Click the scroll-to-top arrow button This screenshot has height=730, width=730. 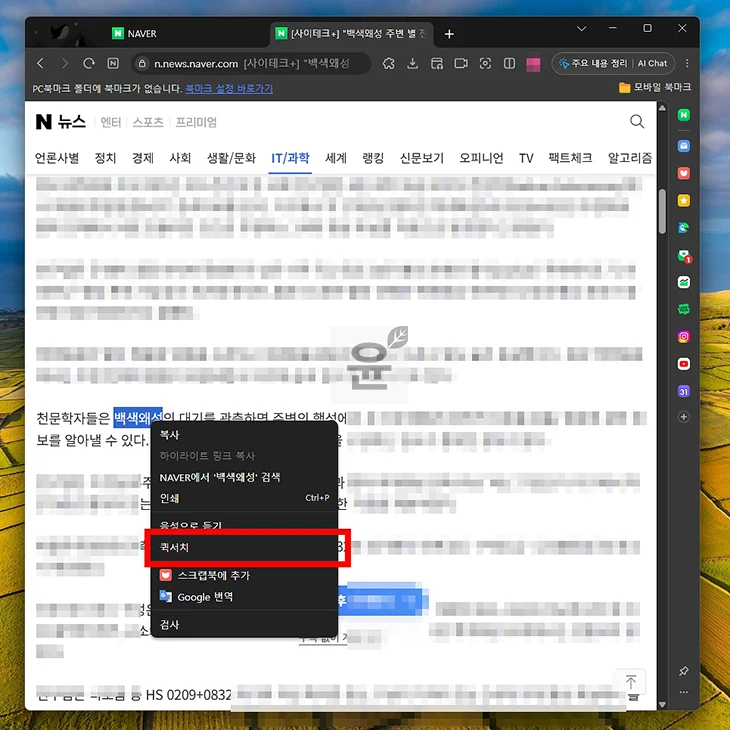click(x=630, y=682)
